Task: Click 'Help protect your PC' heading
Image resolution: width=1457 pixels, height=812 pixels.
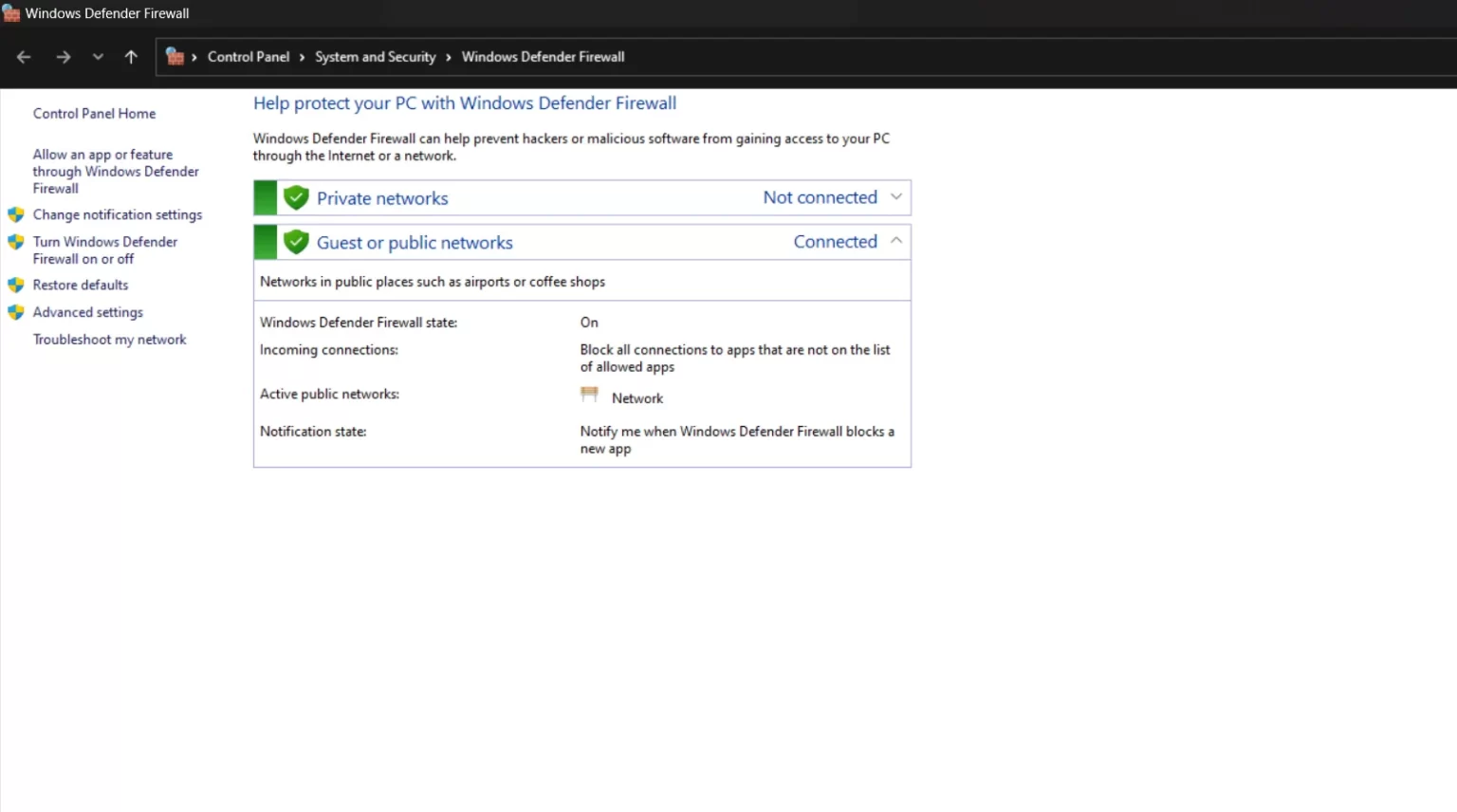Action: [x=465, y=103]
